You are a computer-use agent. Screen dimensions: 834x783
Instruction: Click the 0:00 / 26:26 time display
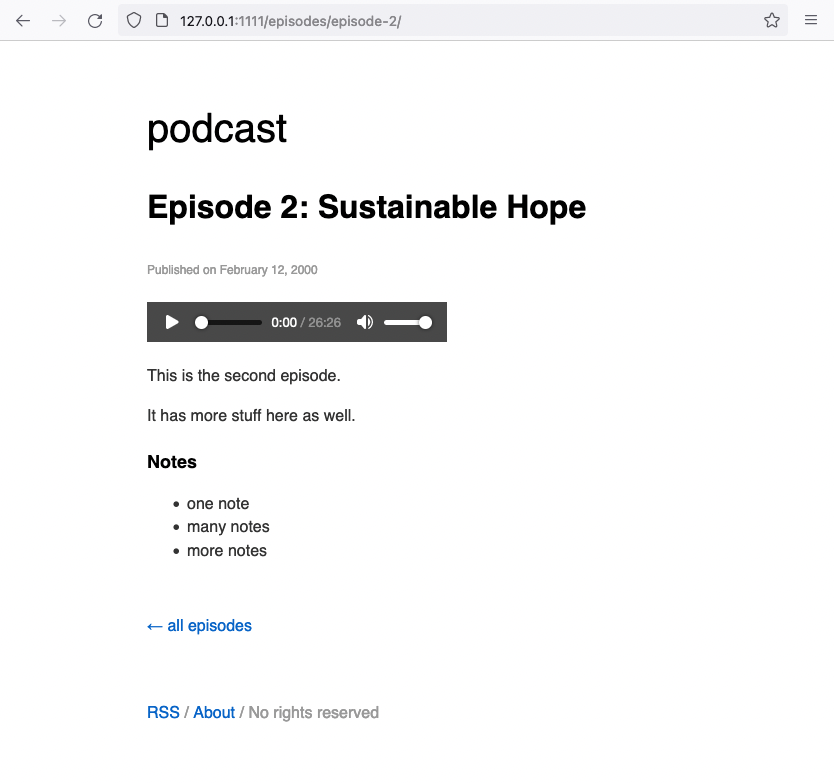[306, 322]
